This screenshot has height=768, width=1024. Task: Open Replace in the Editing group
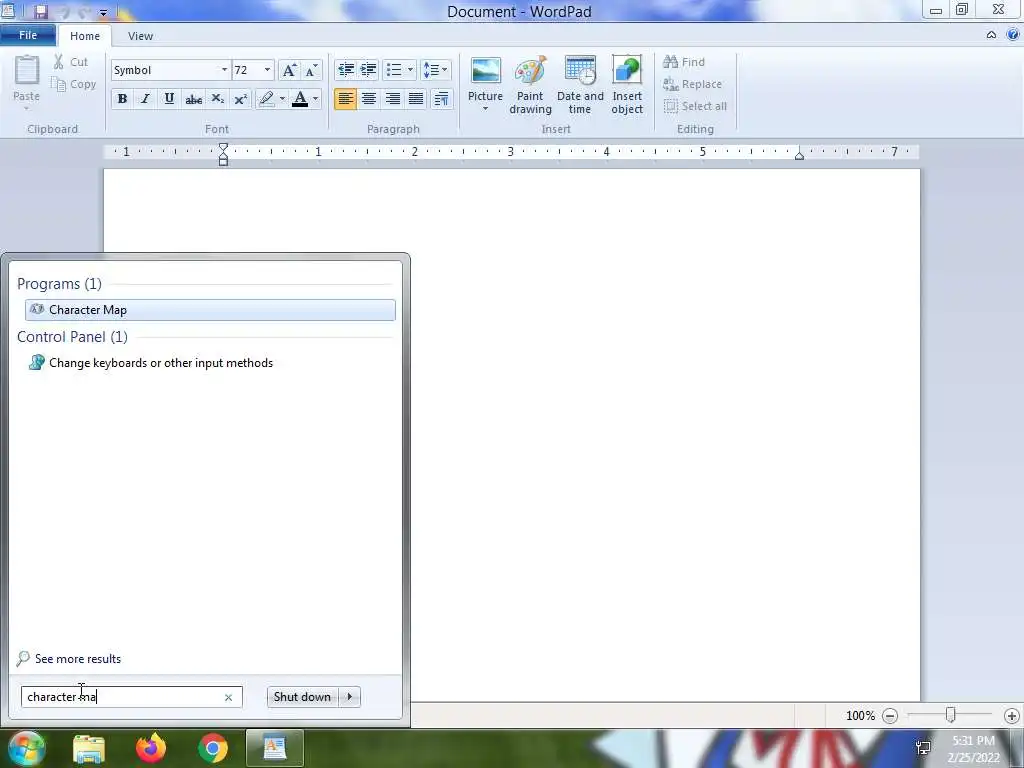point(692,84)
